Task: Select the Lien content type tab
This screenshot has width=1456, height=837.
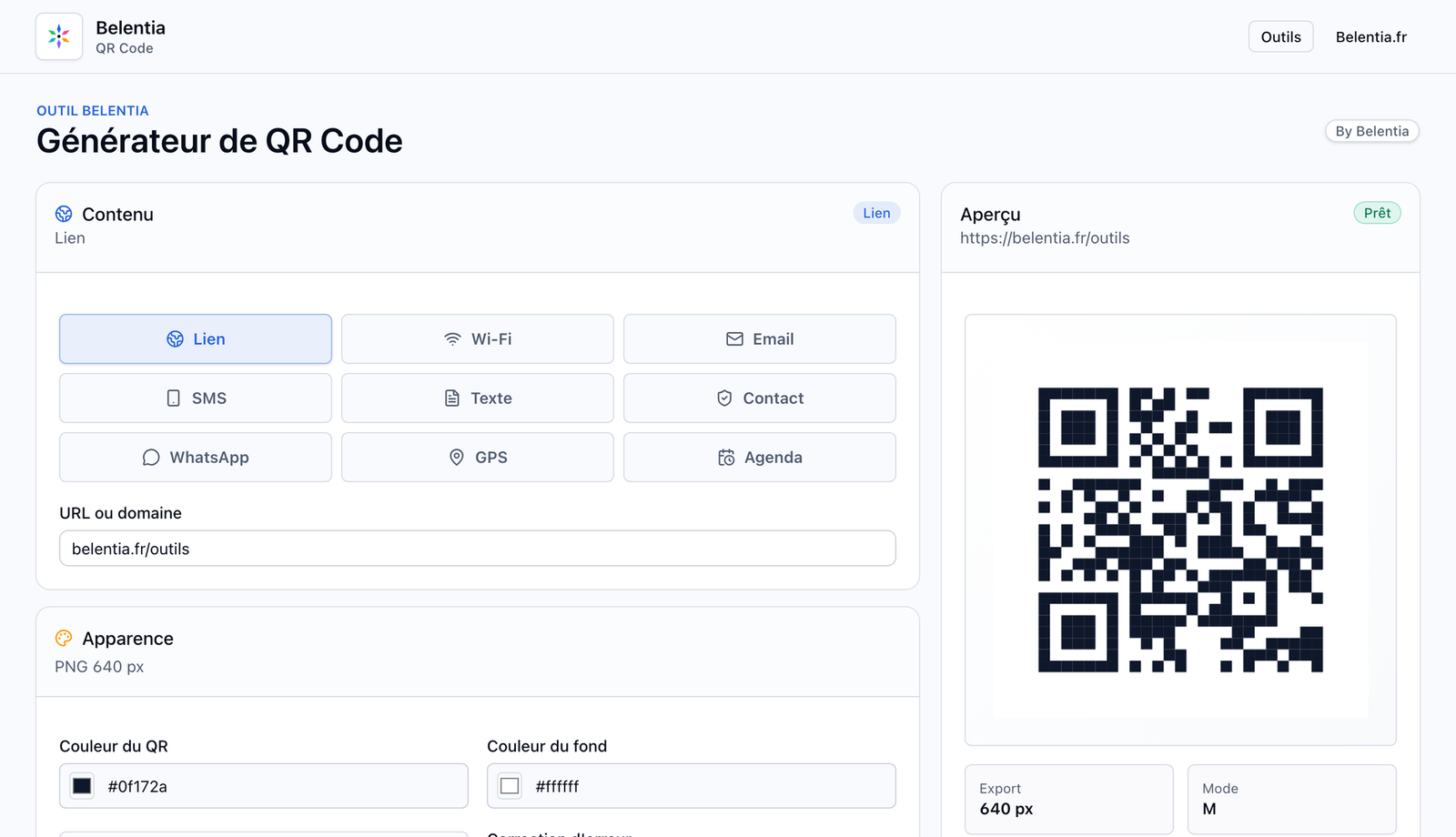Action: tap(196, 339)
